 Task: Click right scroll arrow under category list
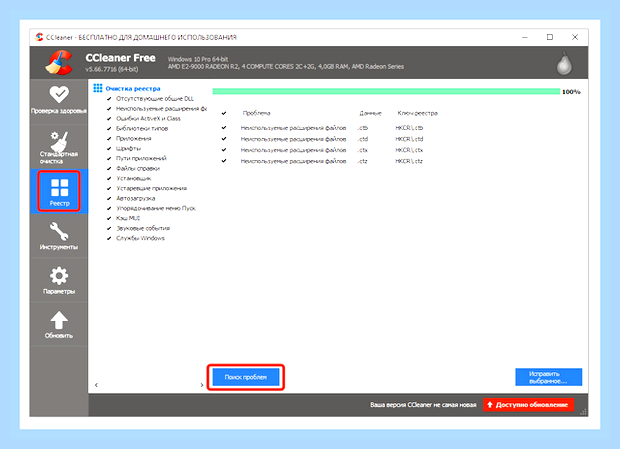(x=202, y=385)
